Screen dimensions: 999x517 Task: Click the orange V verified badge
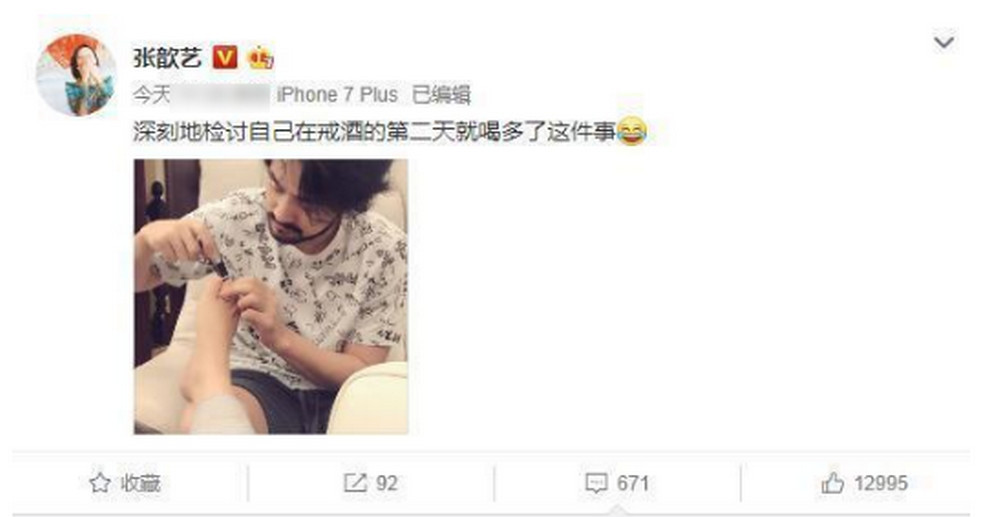pyautogui.click(x=225, y=57)
